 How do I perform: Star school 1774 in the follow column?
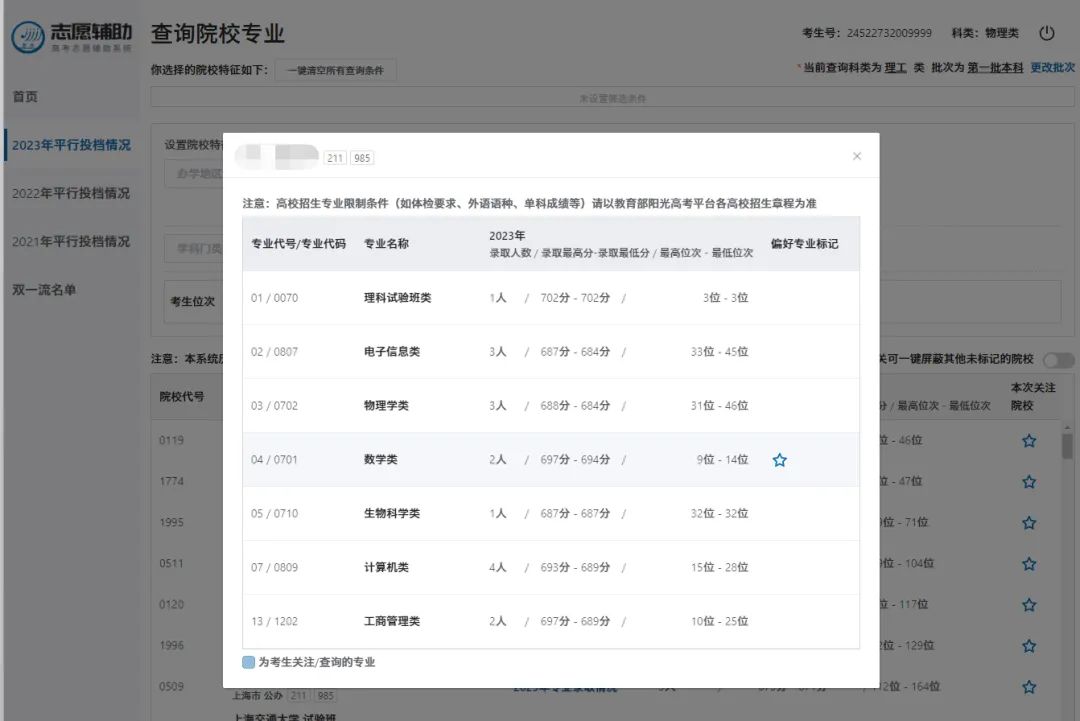click(x=1029, y=482)
